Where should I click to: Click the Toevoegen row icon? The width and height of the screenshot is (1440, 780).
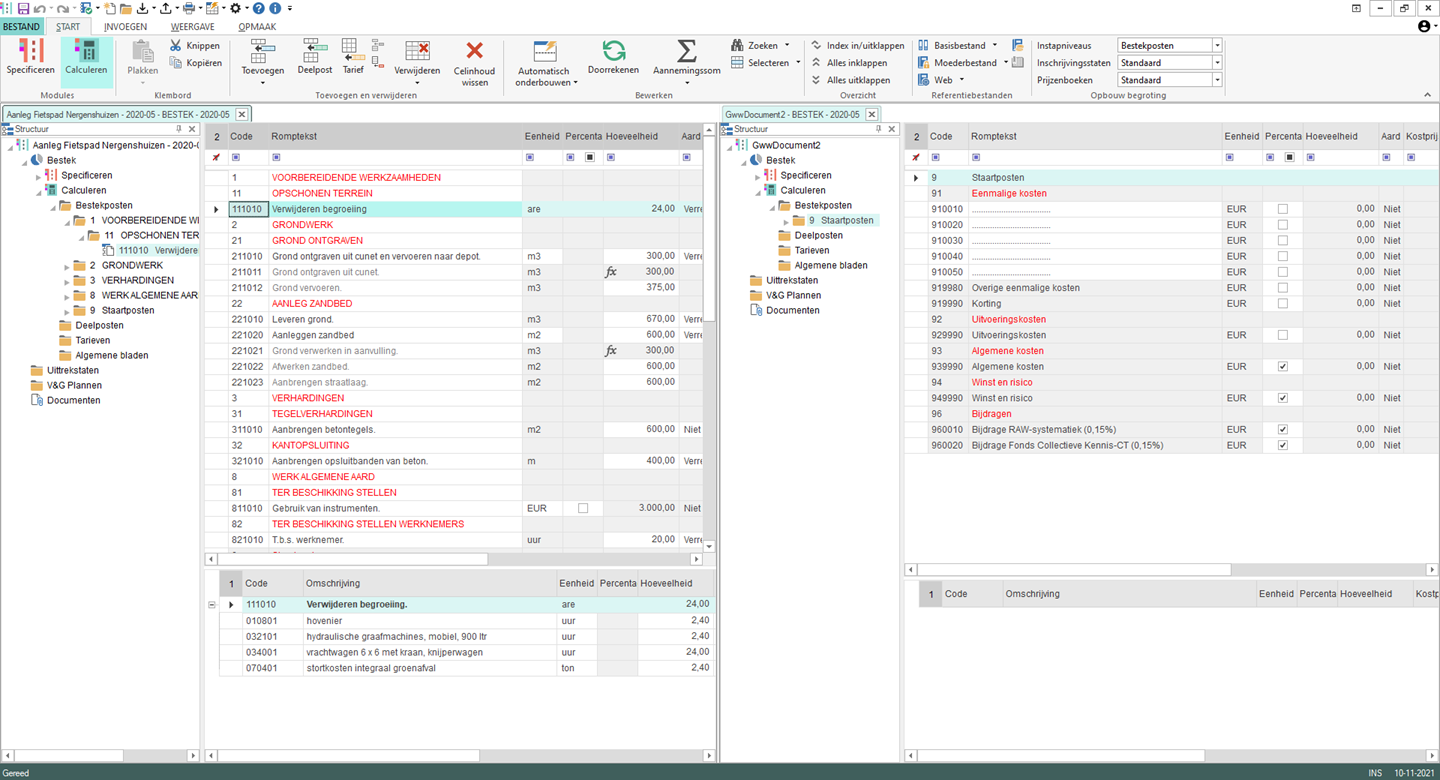tap(263, 51)
